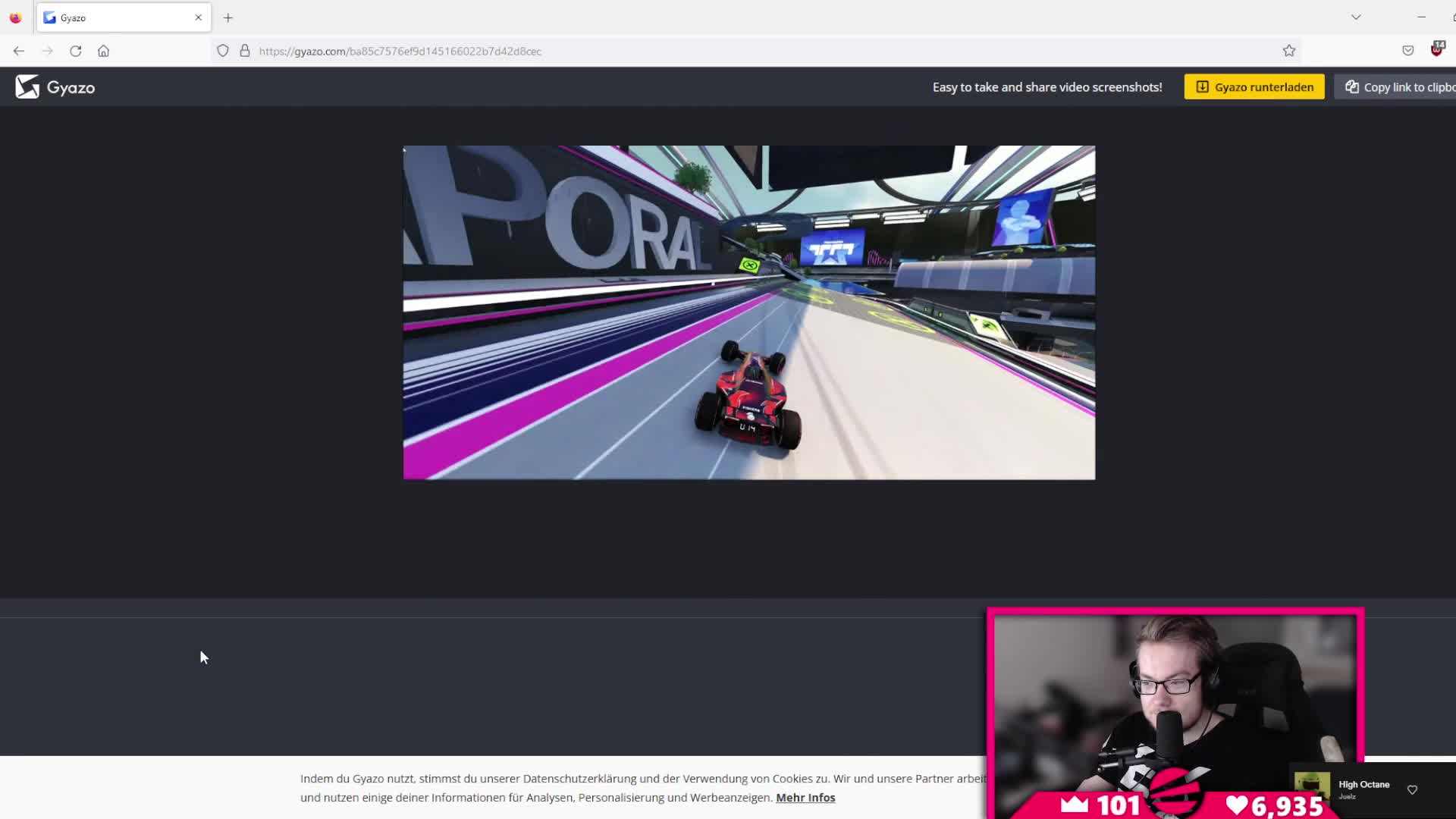
Task: Open the Pocket save icon
Action: [1408, 51]
